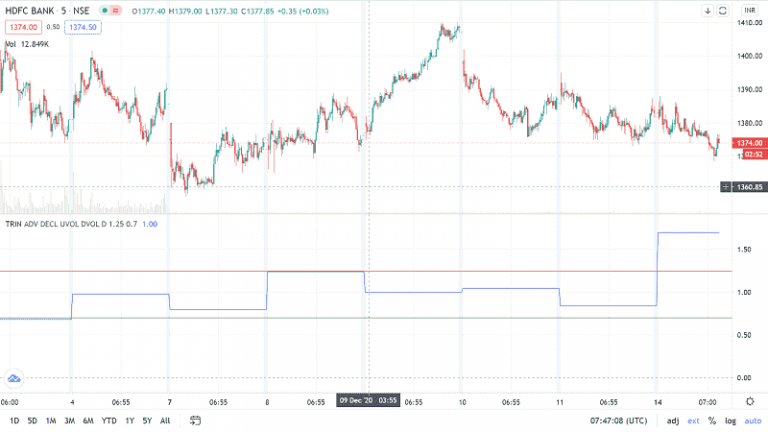The width and height of the screenshot is (768, 432).
Task: Click the cloud save icon in indicator pane
Action: (x=14, y=378)
